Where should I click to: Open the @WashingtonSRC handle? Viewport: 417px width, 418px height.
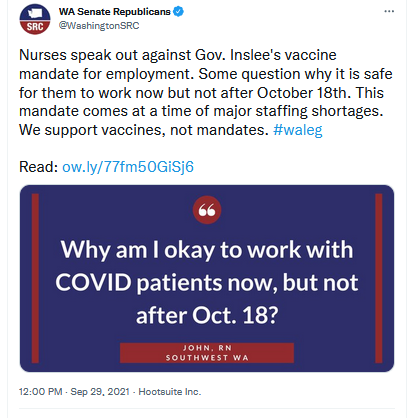(x=99, y=26)
